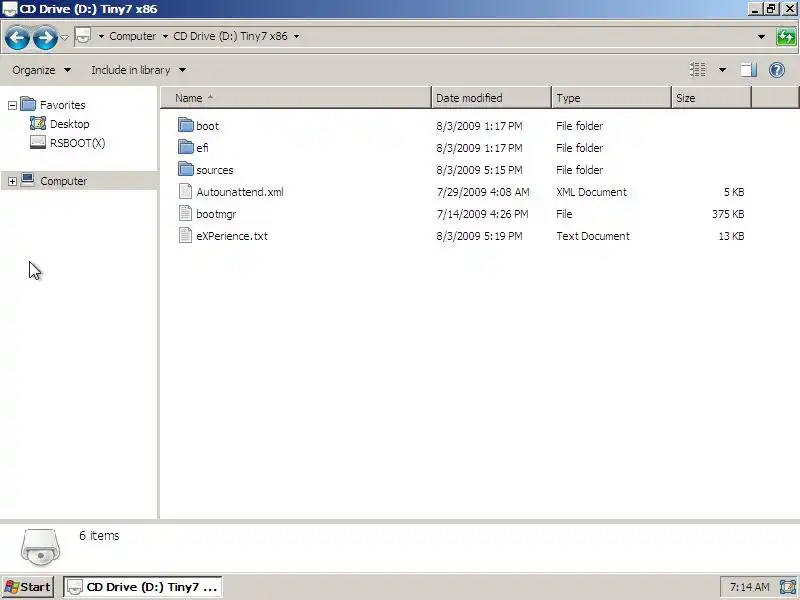Open the Include in library menu
The height and width of the screenshot is (600, 800).
click(138, 70)
